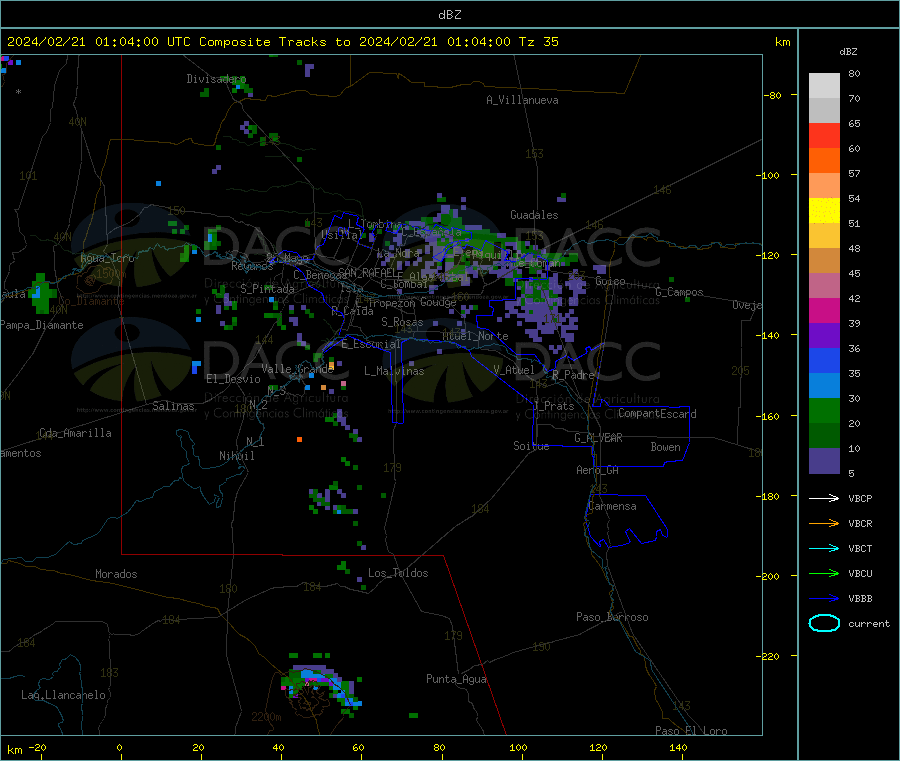The height and width of the screenshot is (761, 900).
Task: Click the 'Lag.Llancanelo' map label
Action: [63, 695]
